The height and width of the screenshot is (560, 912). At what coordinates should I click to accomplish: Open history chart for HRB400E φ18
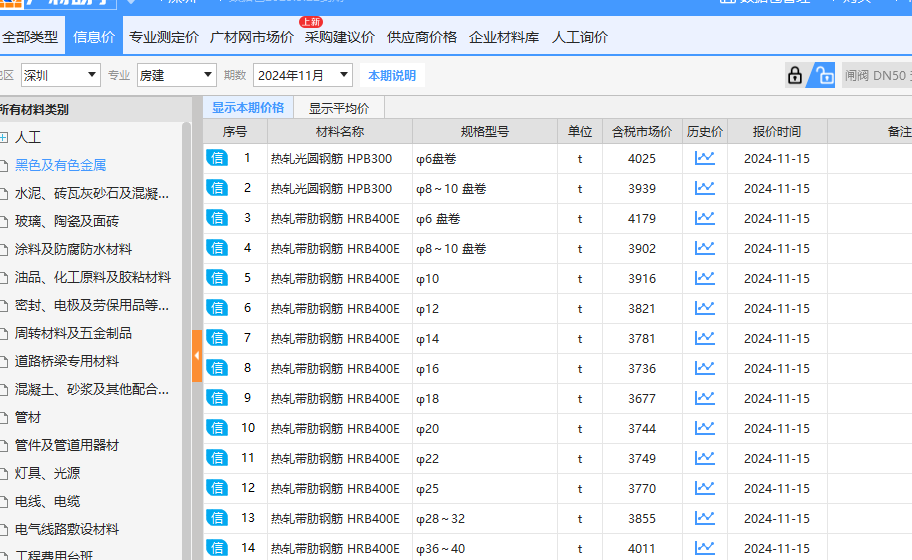[x=704, y=398]
